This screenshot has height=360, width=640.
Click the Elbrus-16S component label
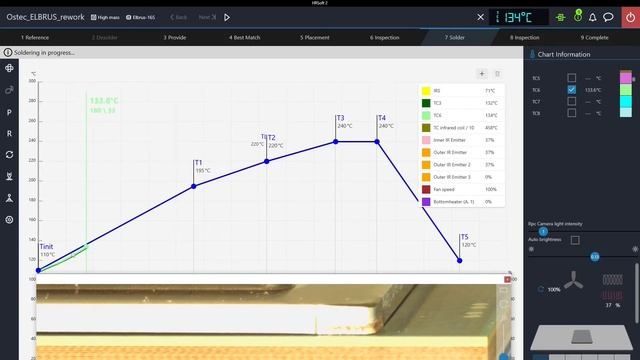pos(140,18)
